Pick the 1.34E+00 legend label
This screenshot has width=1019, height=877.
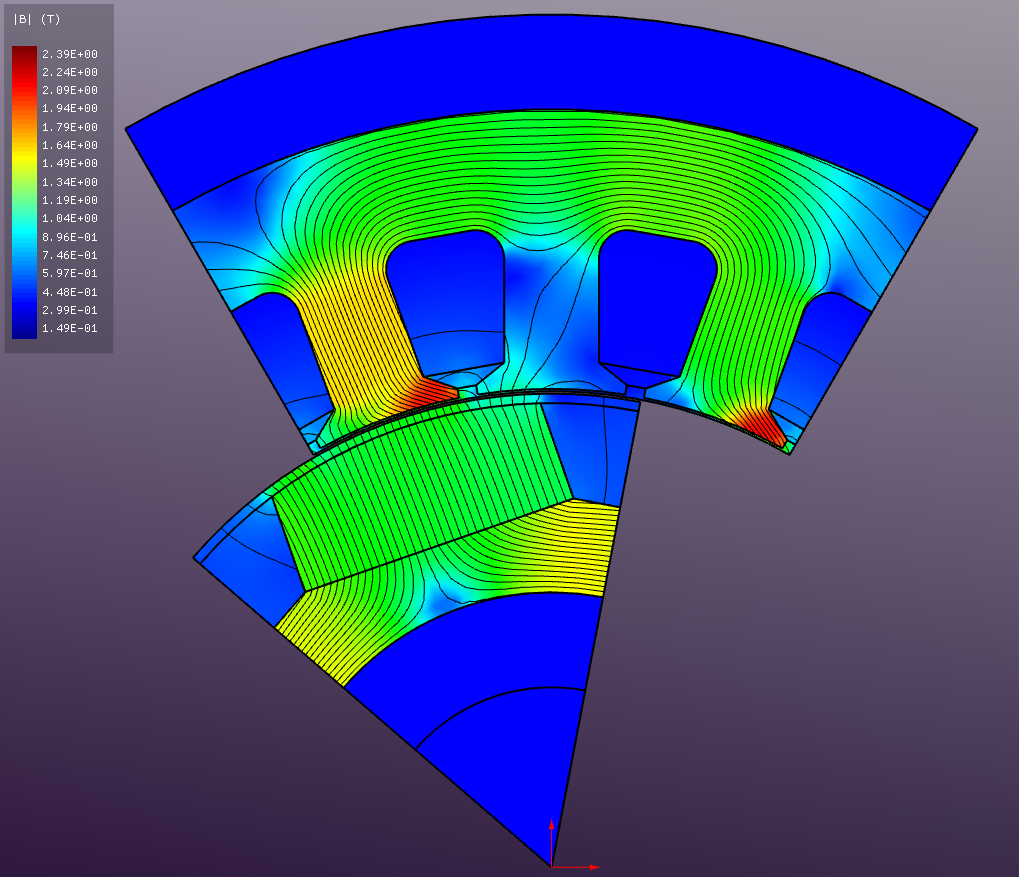tap(69, 182)
